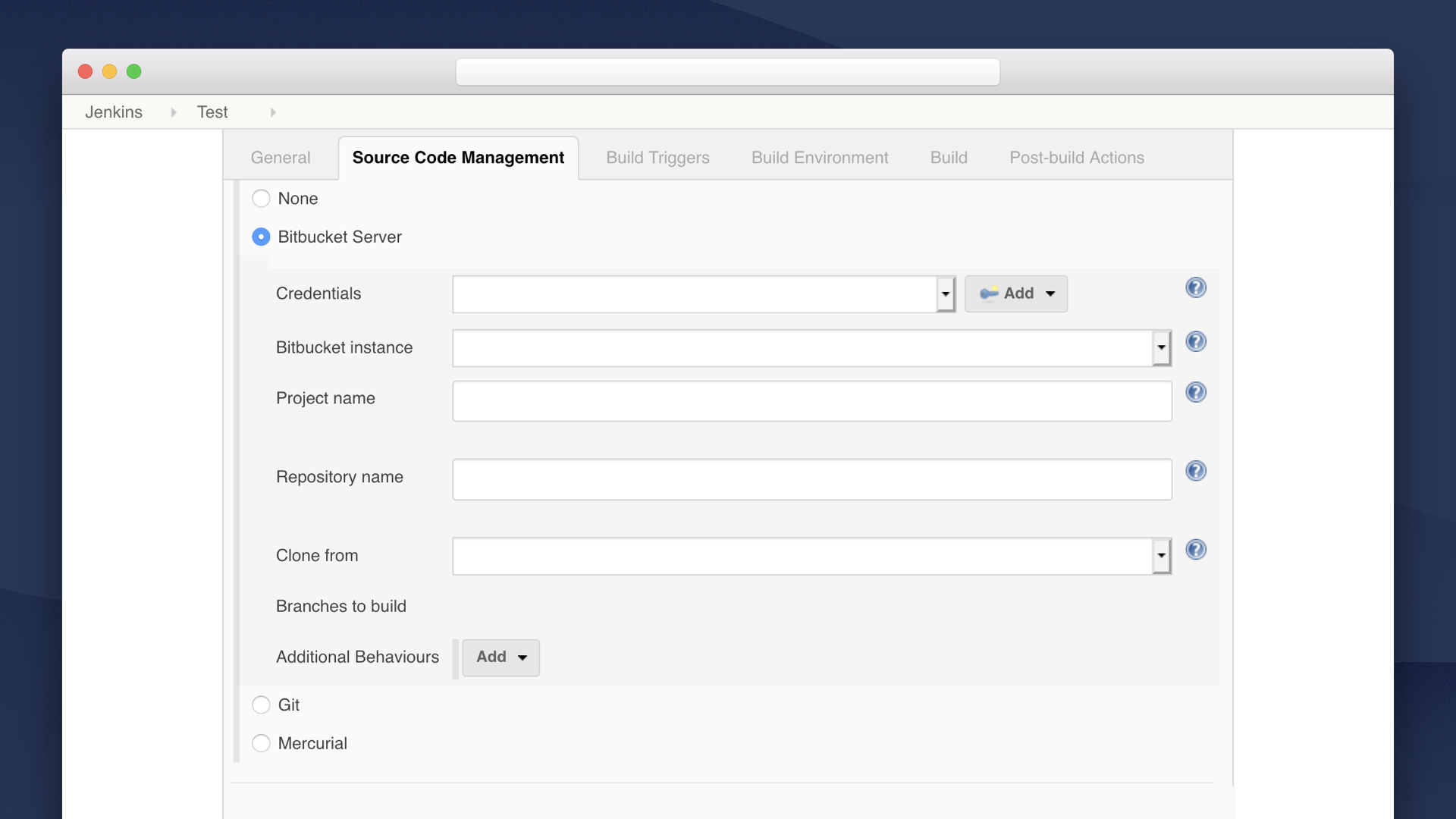Expand the Bitbucket instance dropdown
This screenshot has height=819, width=1456.
pyautogui.click(x=1161, y=348)
